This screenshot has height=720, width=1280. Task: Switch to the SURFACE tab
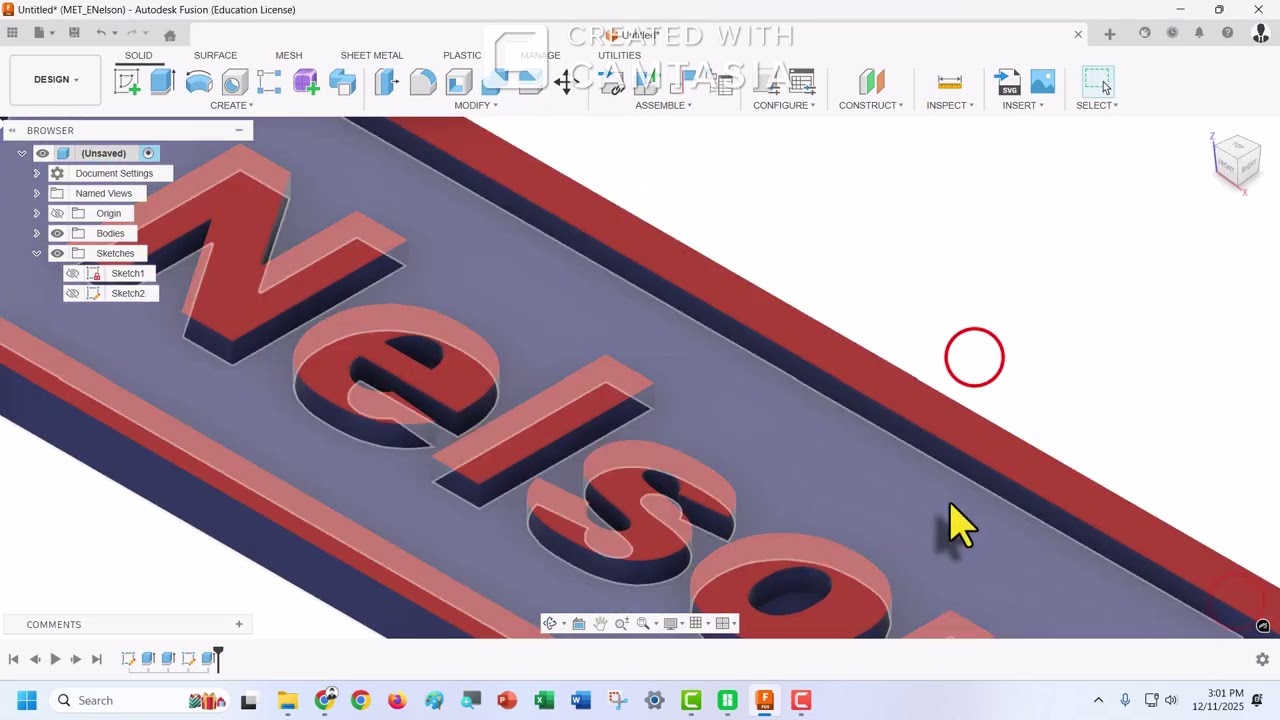[x=215, y=55]
